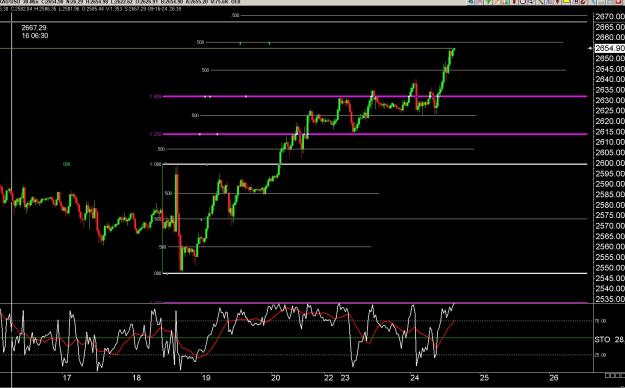Screen dimensions: 625x388
Task: Click the current price arrow marker
Action: click(x=591, y=48)
